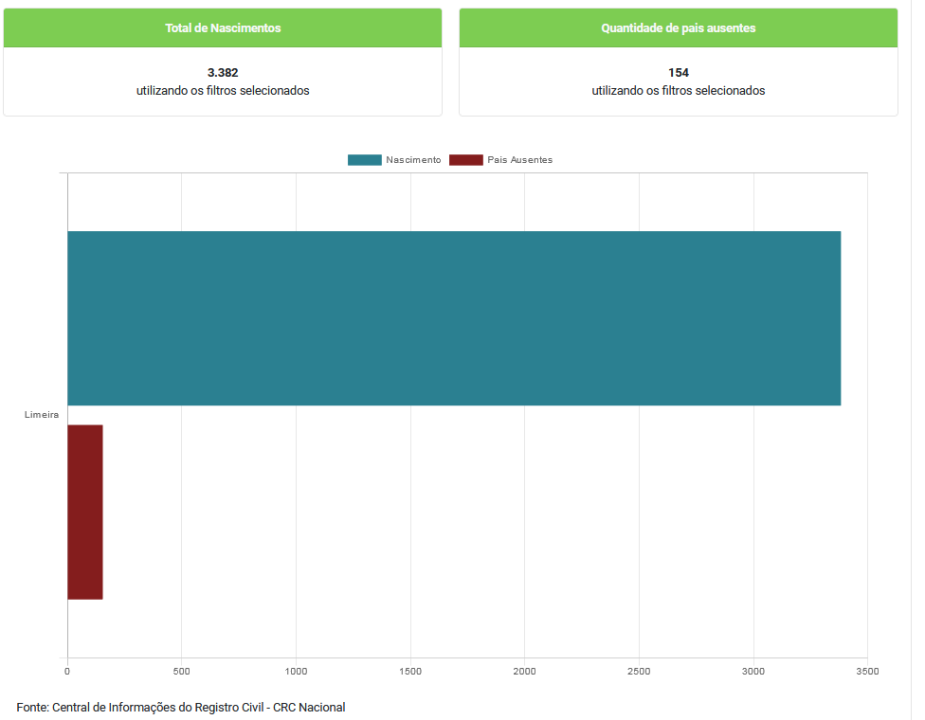Toggle the Pais Ausentes legend color box
This screenshot has height=720, width=925.
click(x=466, y=160)
